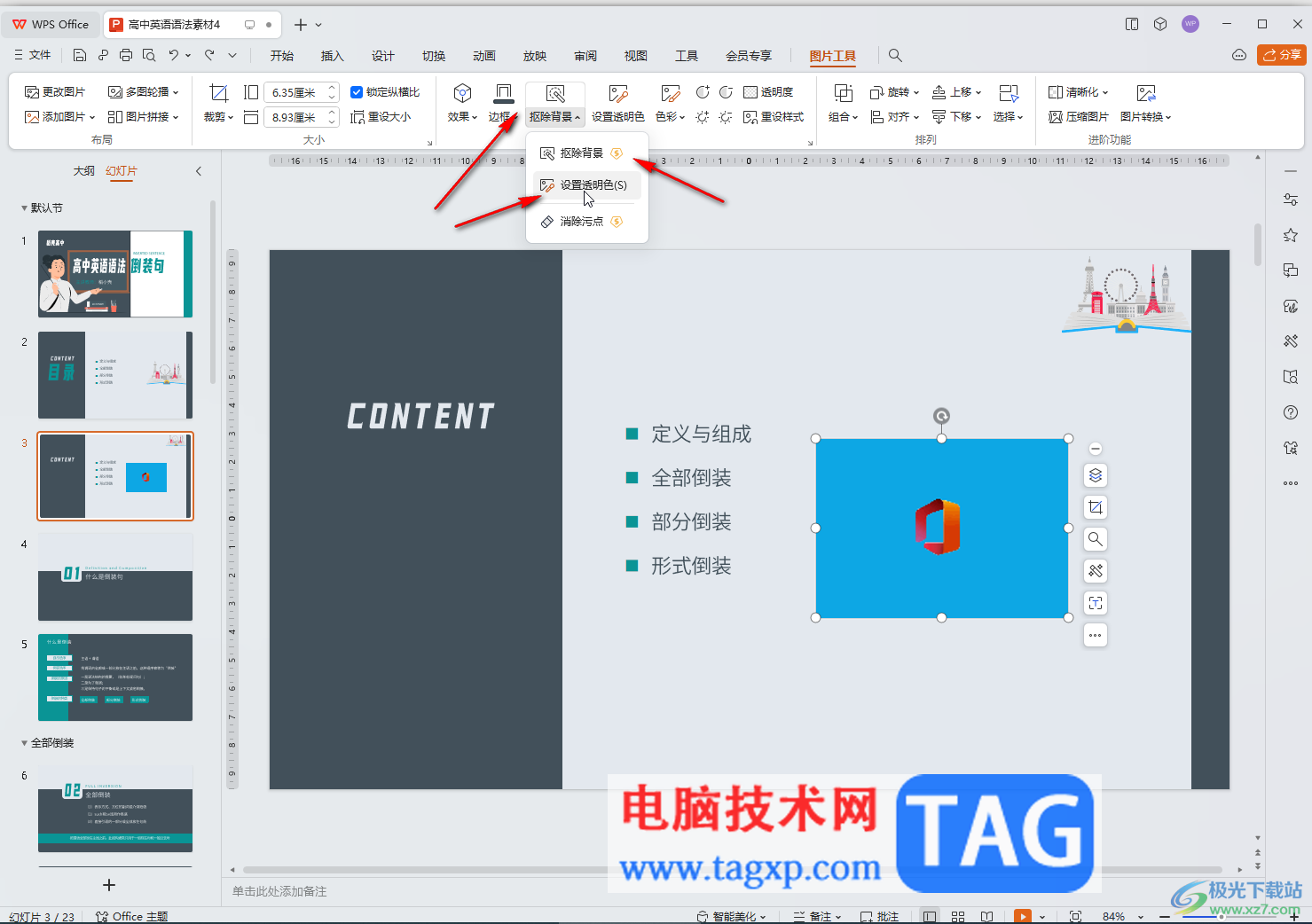Toggle the 锁定纵横比 lock aspect ratio checkbox
Image resolution: width=1312 pixels, height=924 pixels.
[357, 92]
